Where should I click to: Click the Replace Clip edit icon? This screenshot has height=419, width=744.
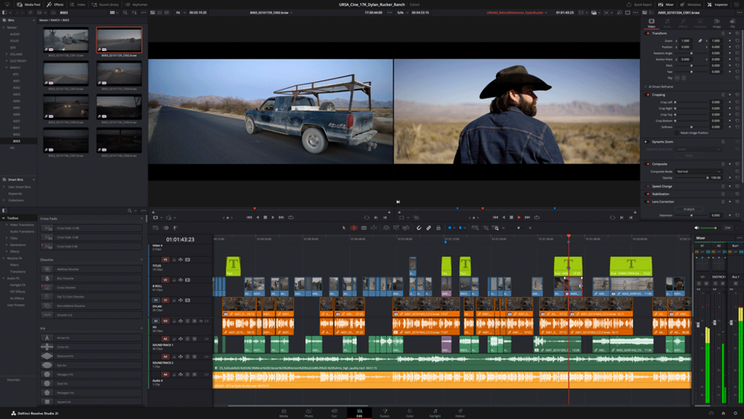[406, 228]
